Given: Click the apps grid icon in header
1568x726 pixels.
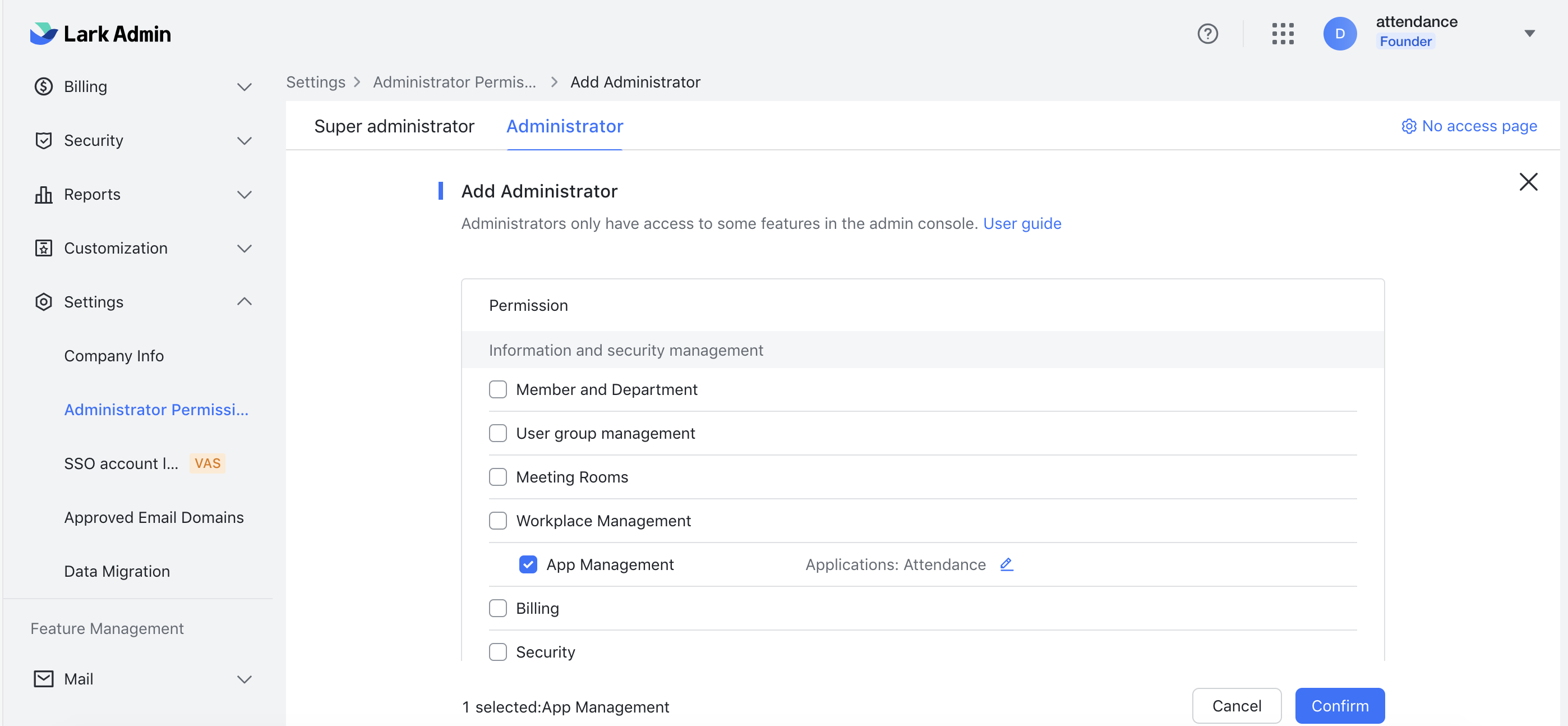Looking at the screenshot, I should click(x=1283, y=34).
